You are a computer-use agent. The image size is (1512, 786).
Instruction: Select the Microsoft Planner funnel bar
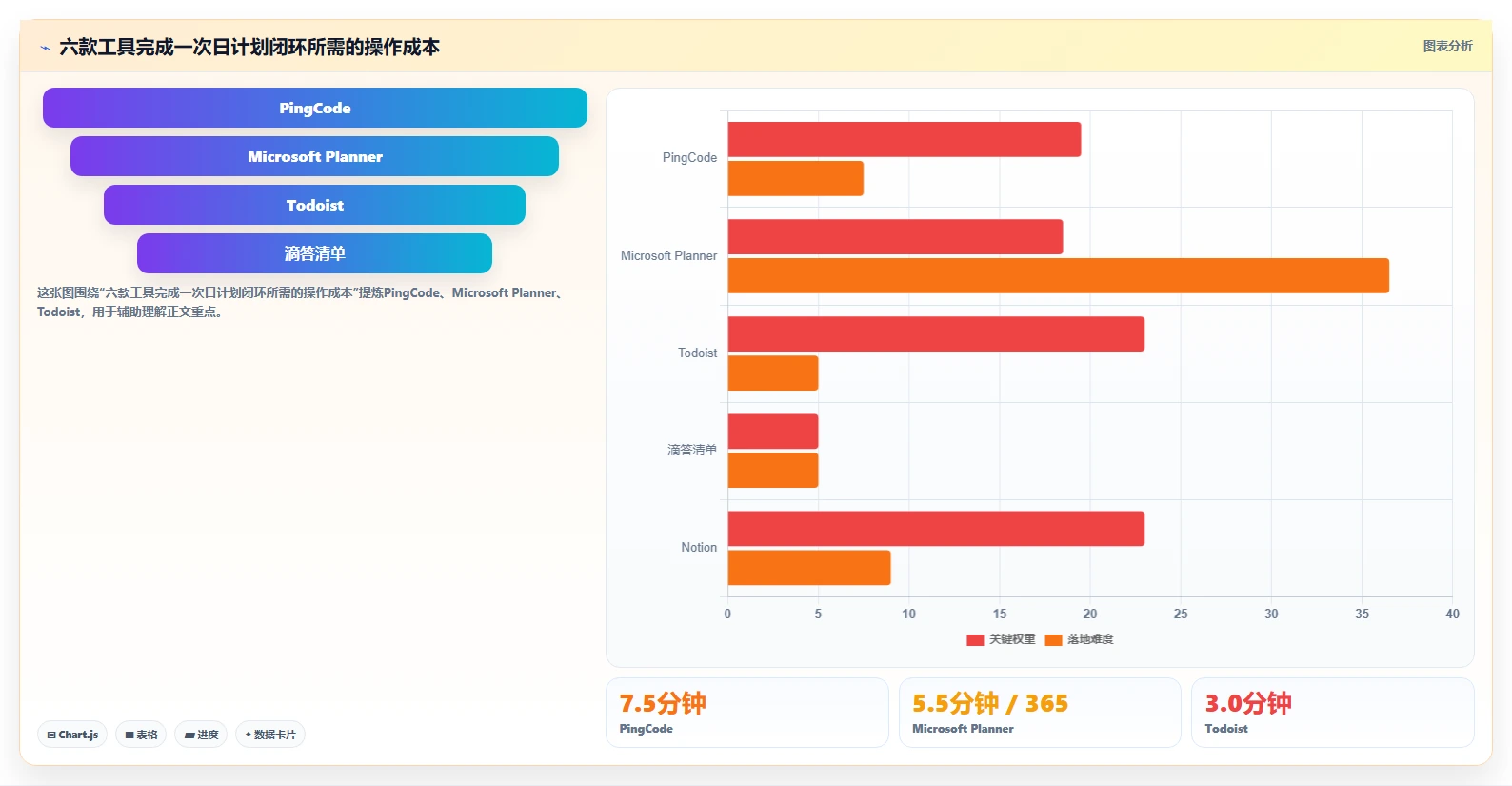pyautogui.click(x=314, y=156)
